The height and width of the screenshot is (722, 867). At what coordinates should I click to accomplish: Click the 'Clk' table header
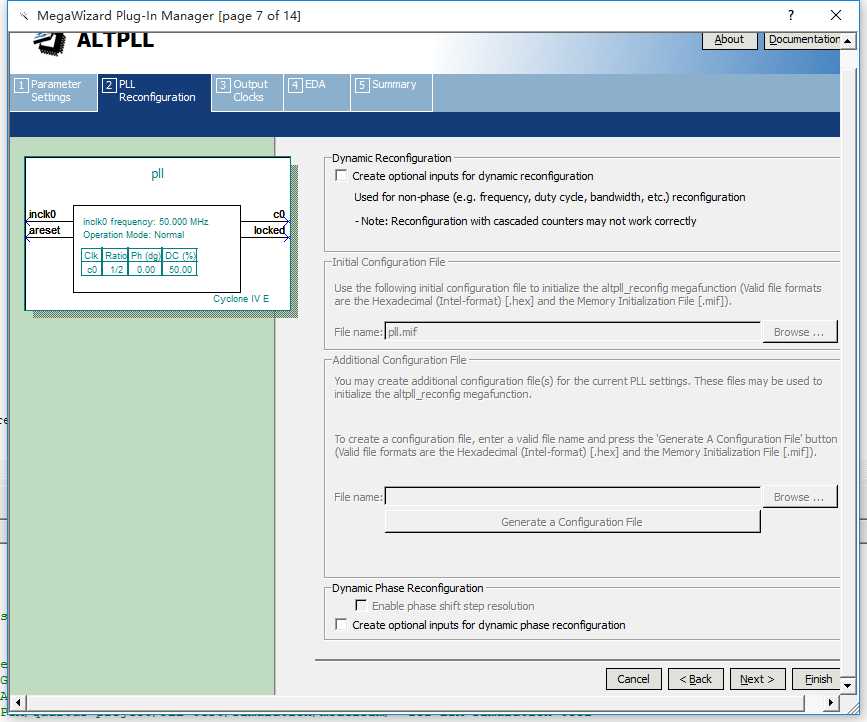(91, 255)
